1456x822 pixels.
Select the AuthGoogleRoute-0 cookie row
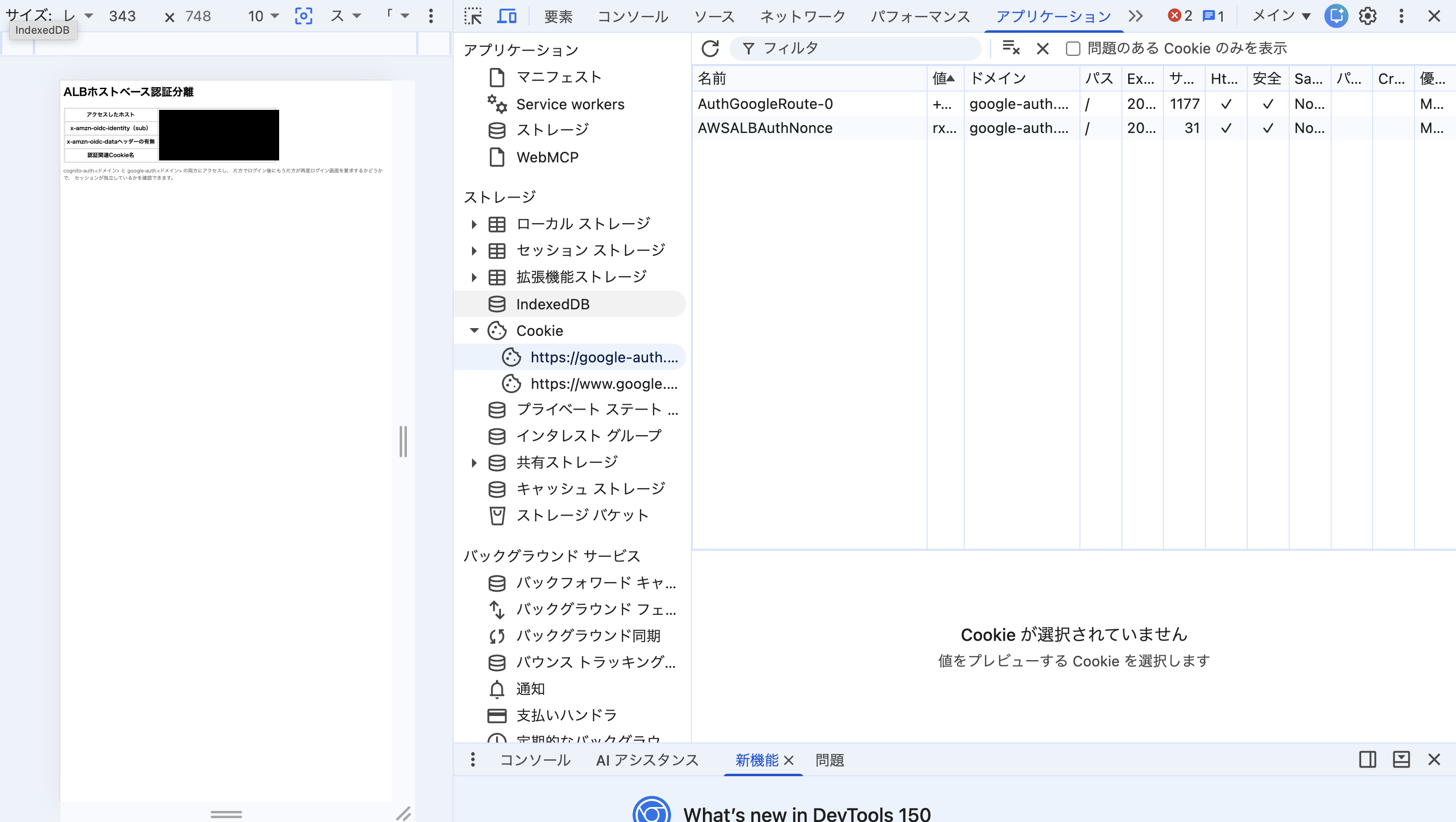(x=1074, y=104)
